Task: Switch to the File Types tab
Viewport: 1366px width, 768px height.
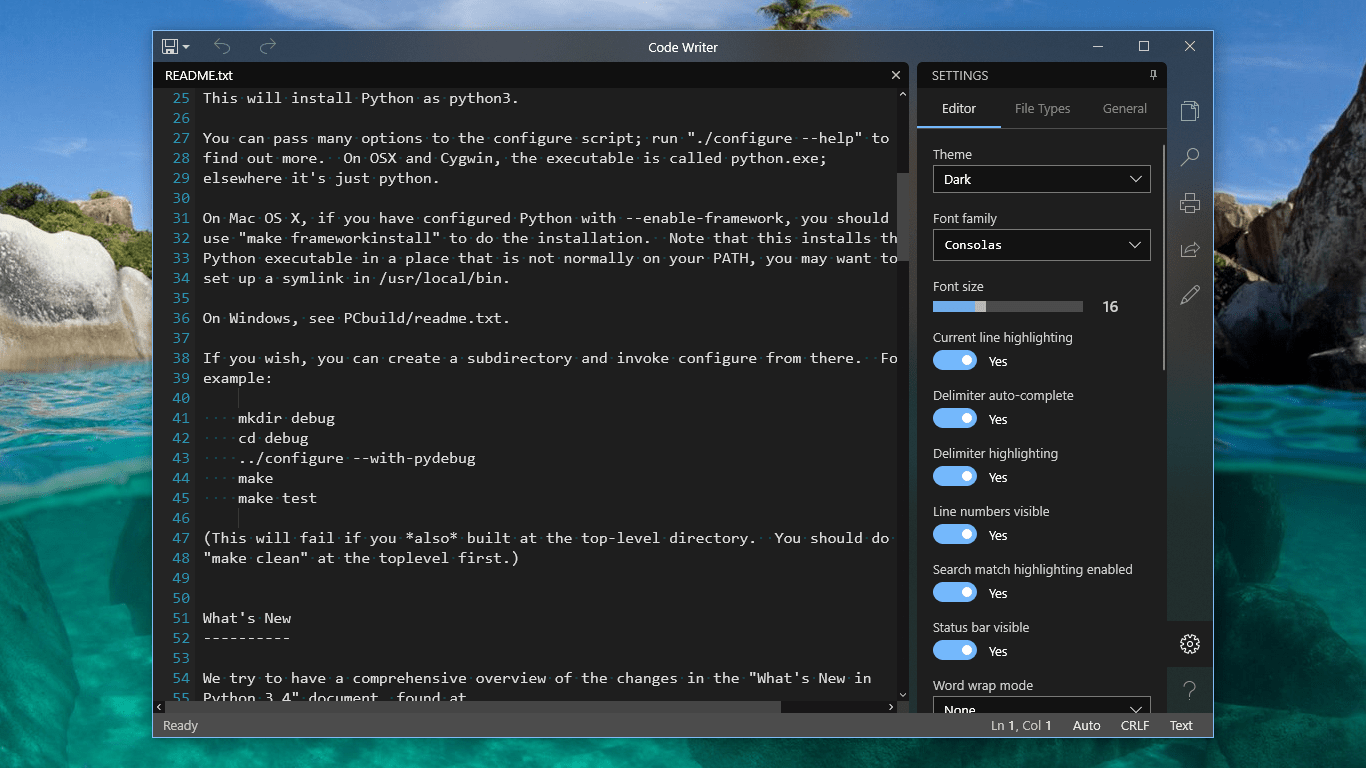Action: pyautogui.click(x=1042, y=109)
